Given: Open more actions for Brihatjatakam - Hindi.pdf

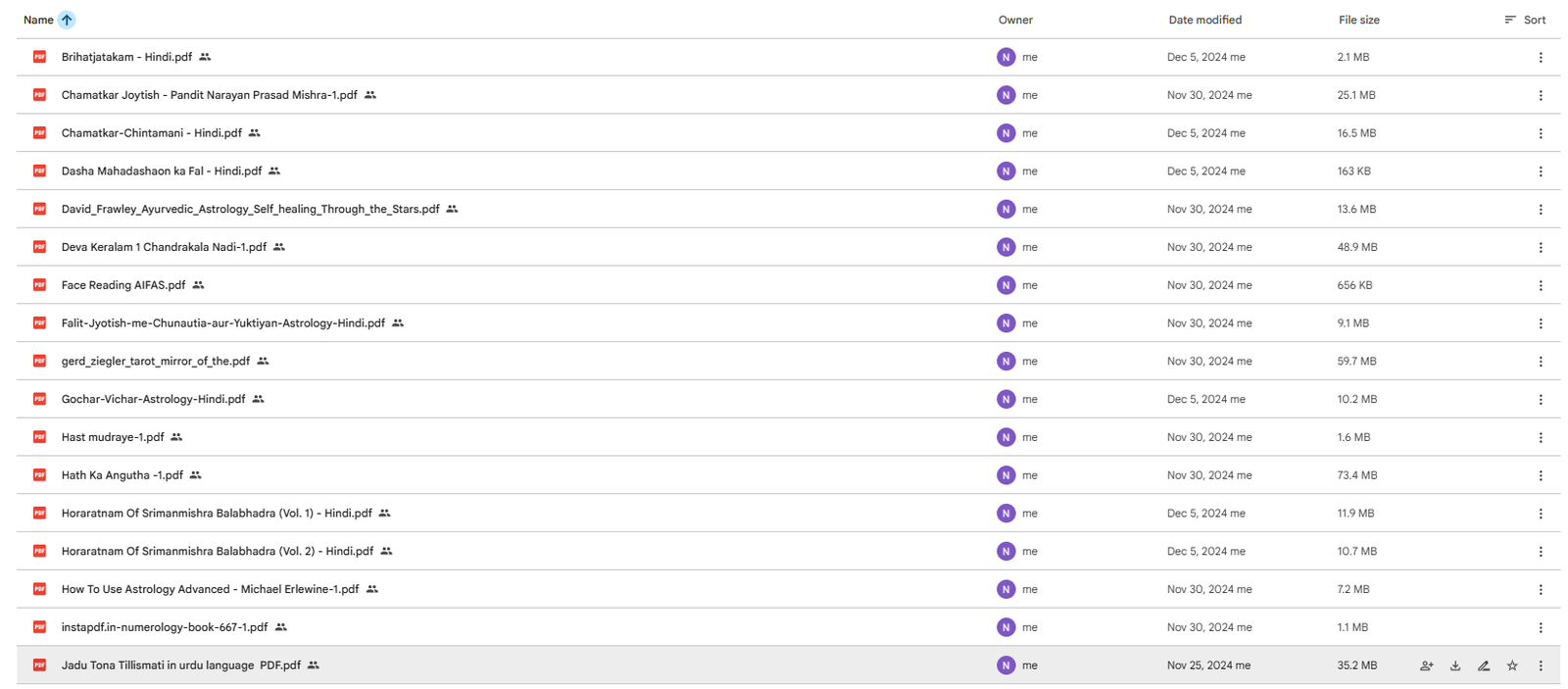Looking at the screenshot, I should (x=1541, y=58).
